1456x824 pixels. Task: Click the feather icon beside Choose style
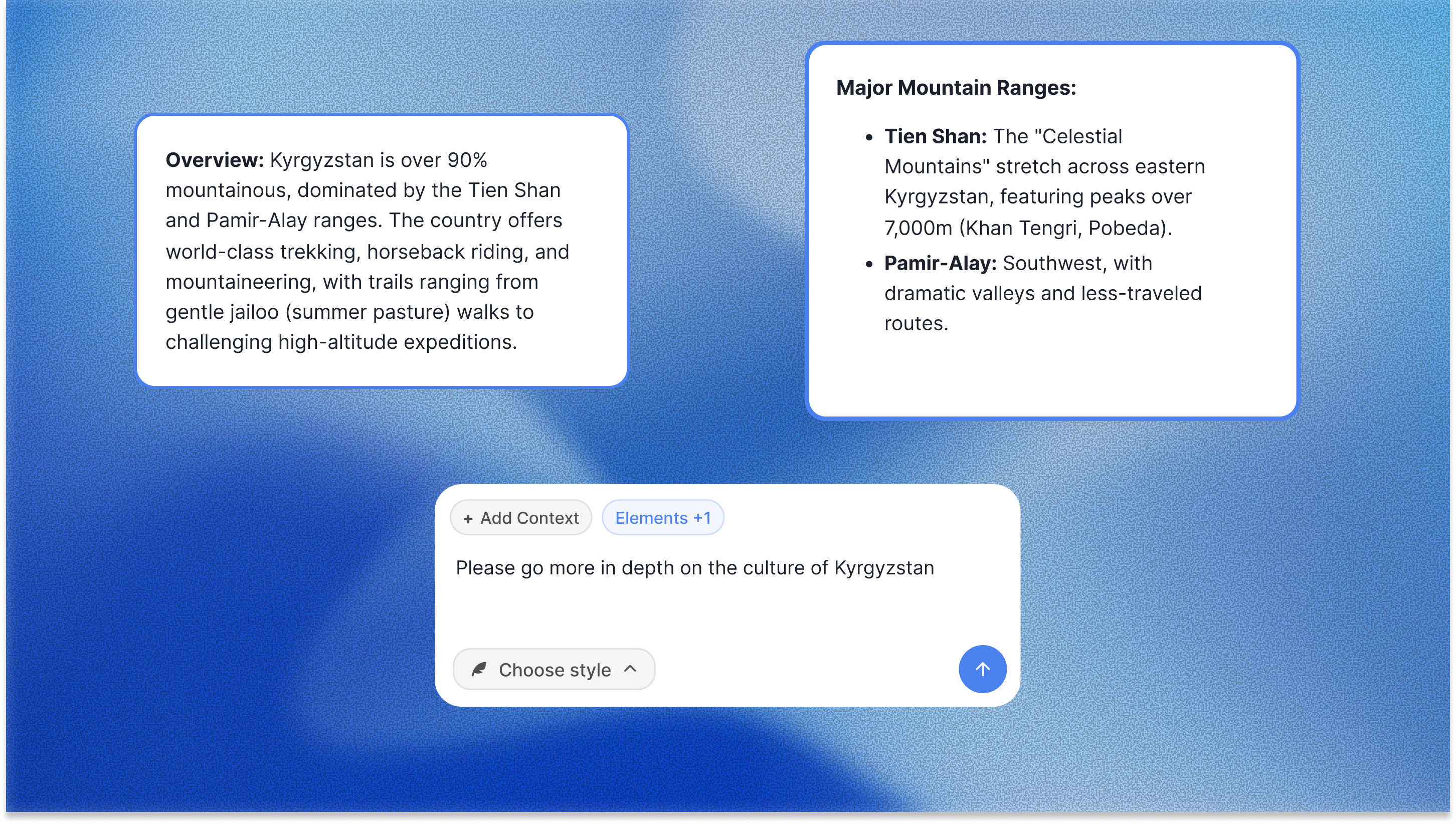pos(479,670)
